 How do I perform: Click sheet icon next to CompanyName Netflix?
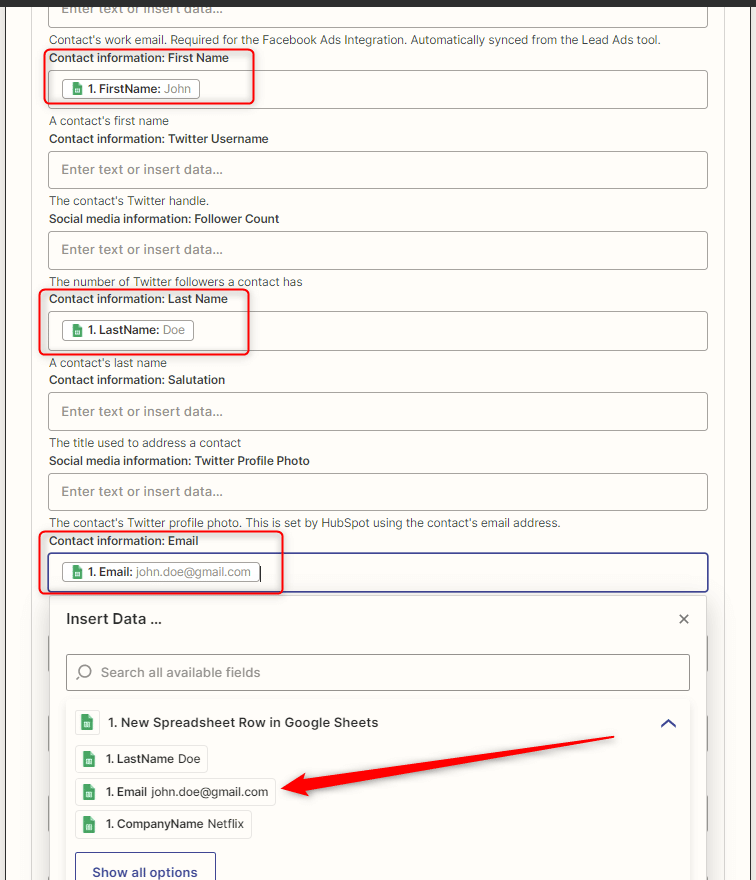point(89,824)
